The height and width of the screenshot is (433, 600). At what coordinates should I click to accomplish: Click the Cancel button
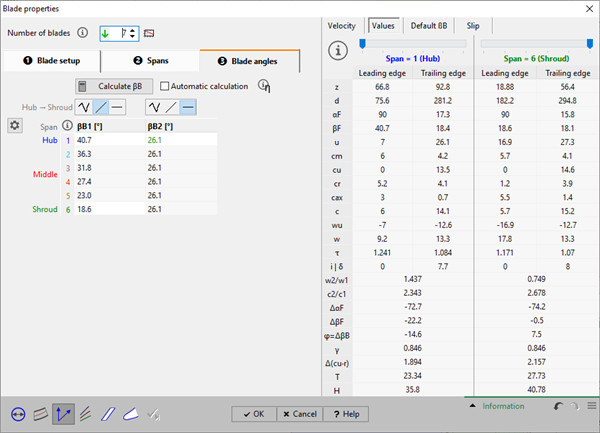(x=300, y=414)
